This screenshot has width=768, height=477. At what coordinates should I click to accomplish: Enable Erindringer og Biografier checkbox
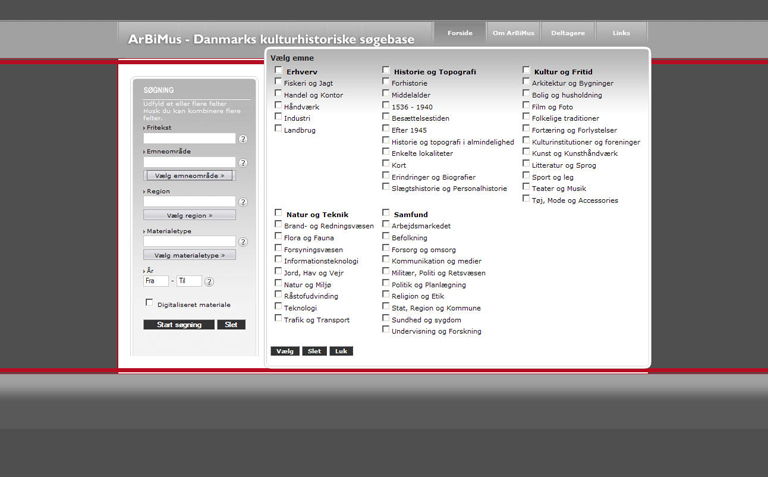click(386, 175)
